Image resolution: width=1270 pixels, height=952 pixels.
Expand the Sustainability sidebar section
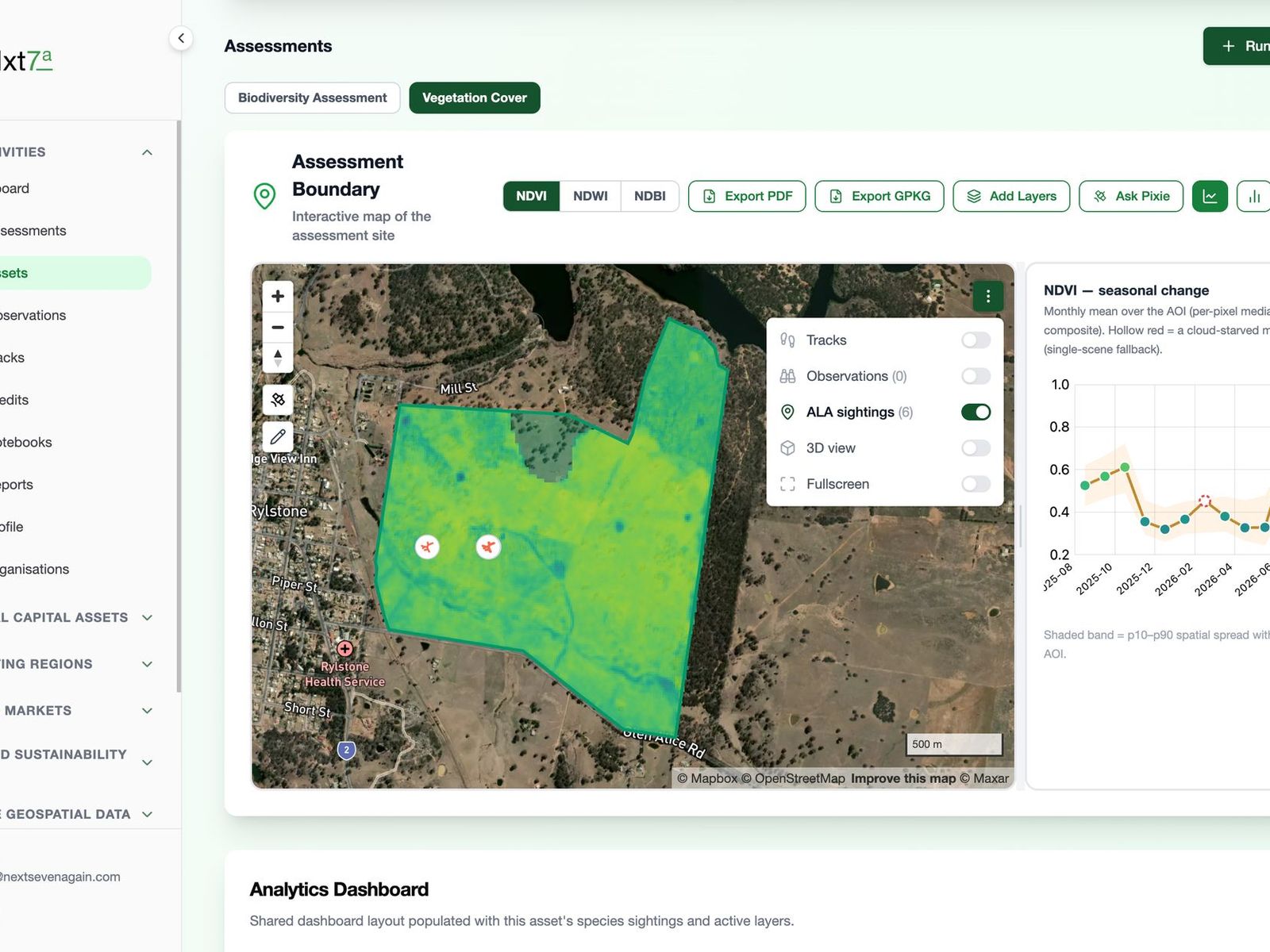pyautogui.click(x=147, y=762)
